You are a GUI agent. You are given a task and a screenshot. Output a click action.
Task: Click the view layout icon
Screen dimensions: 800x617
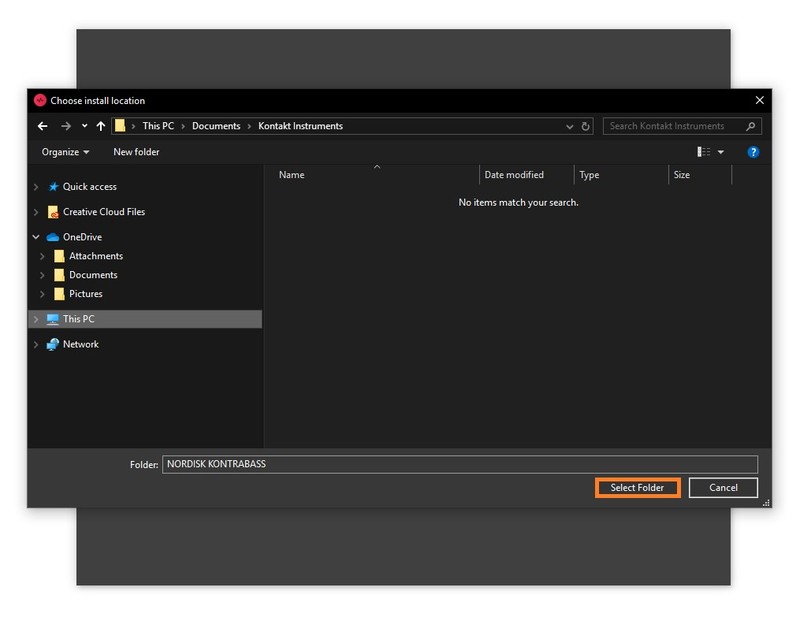point(704,152)
